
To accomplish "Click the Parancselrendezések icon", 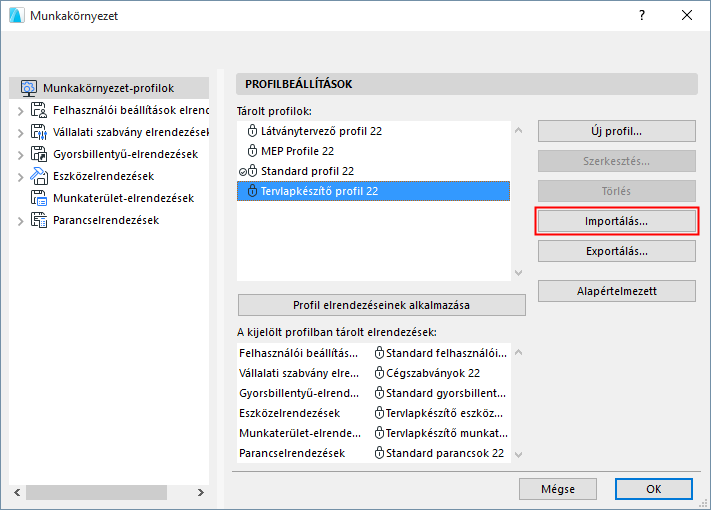I will click(39, 220).
